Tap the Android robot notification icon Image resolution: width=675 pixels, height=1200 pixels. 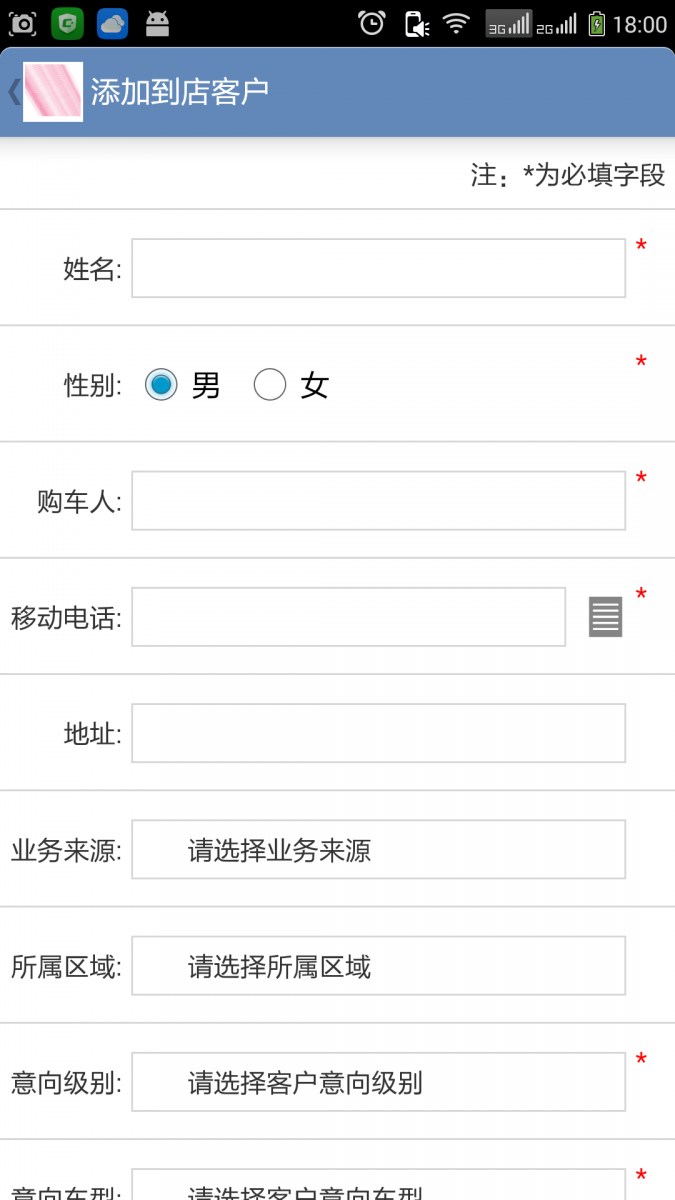157,24
